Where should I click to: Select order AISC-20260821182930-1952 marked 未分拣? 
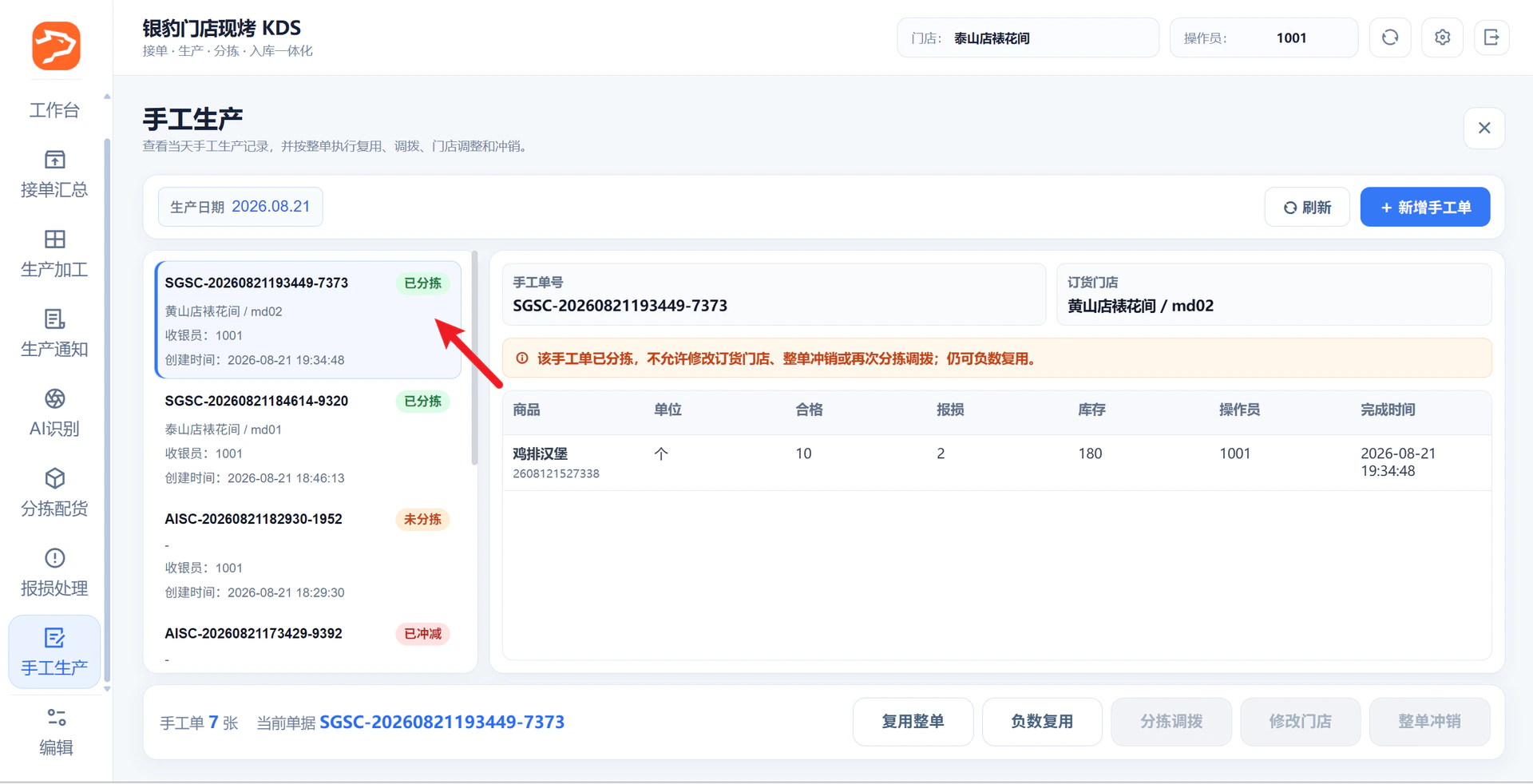pyautogui.click(x=308, y=556)
